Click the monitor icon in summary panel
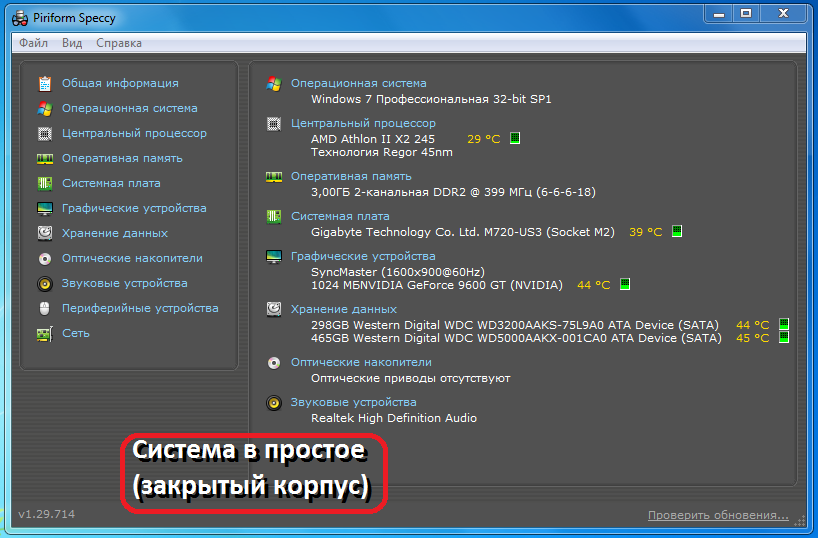The width and height of the screenshot is (818, 540). tap(274, 257)
